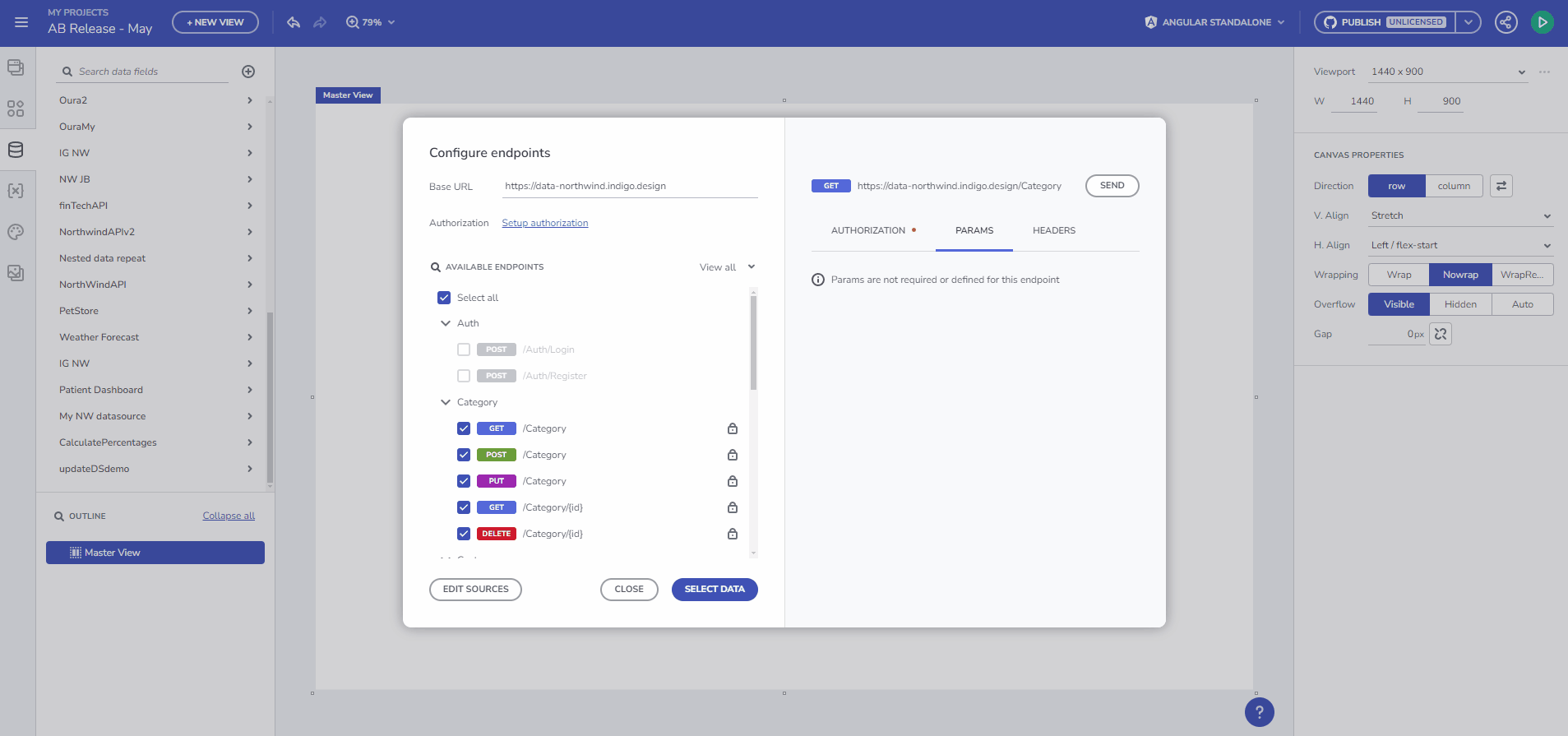Image resolution: width=1568 pixels, height=736 pixels.
Task: Collapse the Category endpoint group
Action: [446, 402]
